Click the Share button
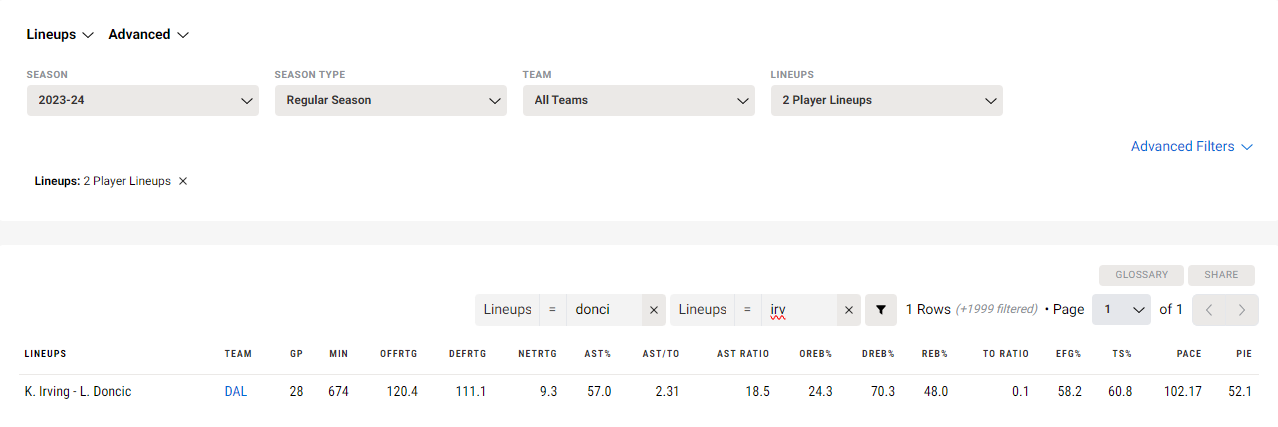 coord(1222,275)
